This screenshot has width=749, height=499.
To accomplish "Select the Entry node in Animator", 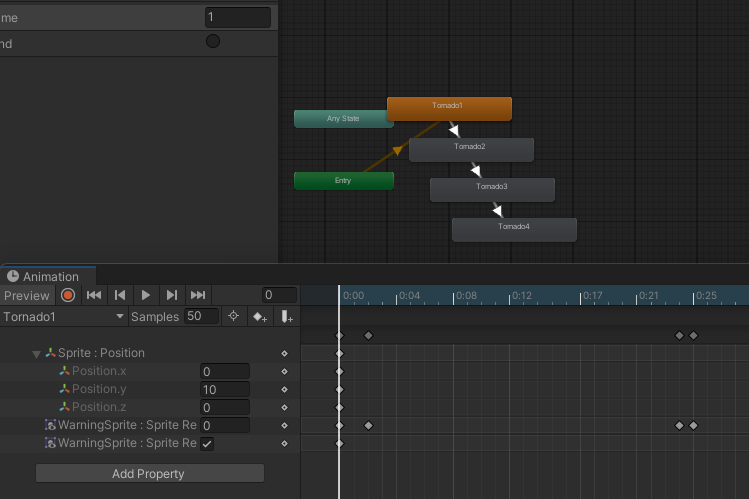I will click(x=344, y=181).
